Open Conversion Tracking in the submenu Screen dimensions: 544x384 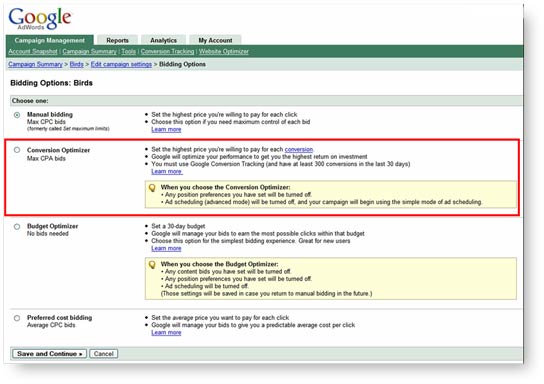[x=167, y=52]
